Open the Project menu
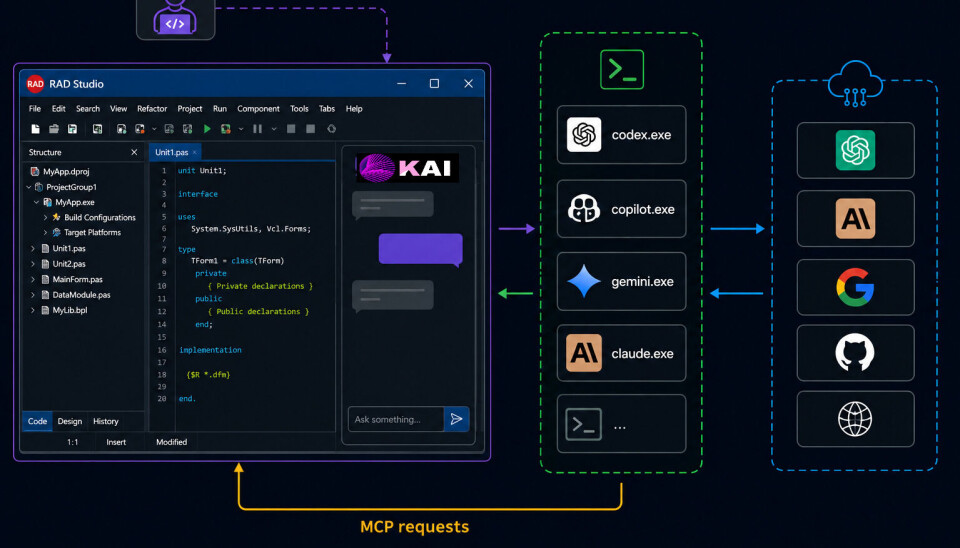This screenshot has width=960, height=548. point(190,108)
